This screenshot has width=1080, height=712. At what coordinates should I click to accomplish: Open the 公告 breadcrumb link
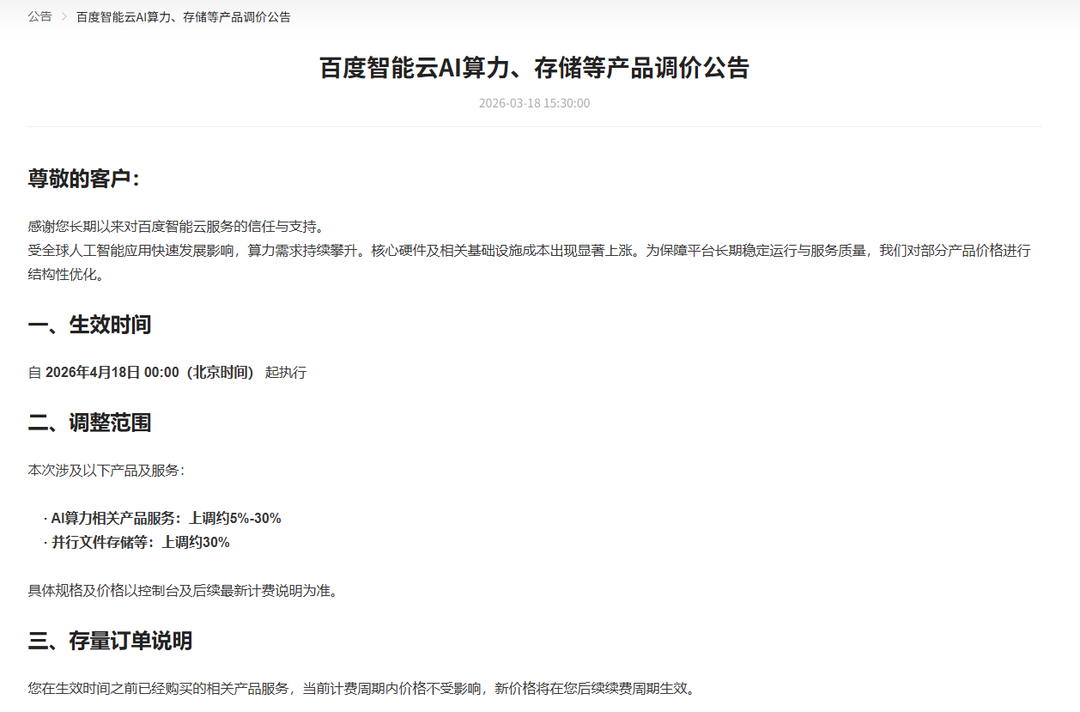point(39,17)
